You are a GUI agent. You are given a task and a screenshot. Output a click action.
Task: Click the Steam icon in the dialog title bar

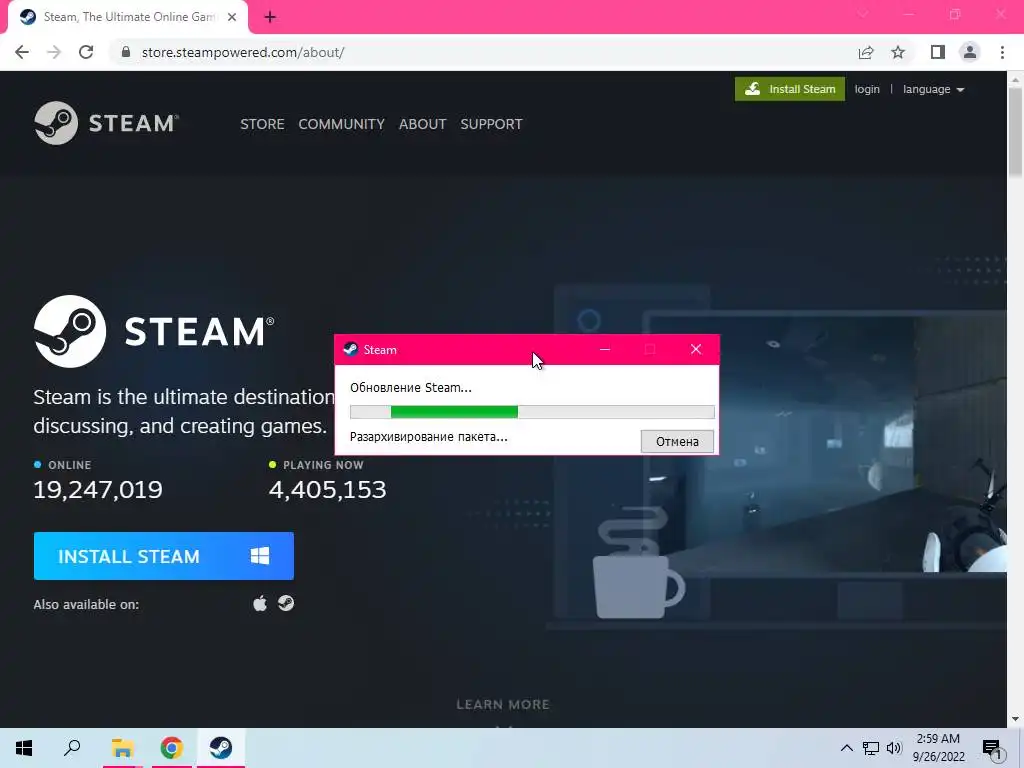pos(351,349)
